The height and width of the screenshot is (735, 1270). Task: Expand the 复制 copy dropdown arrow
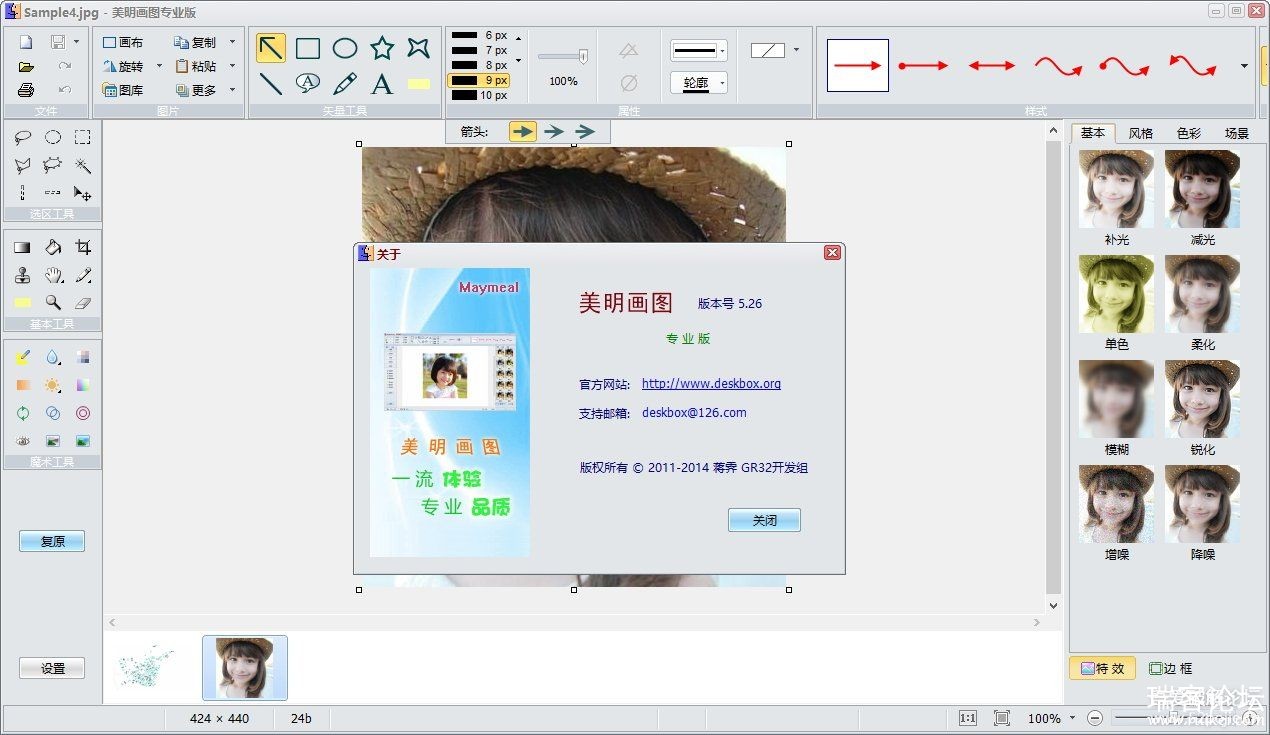(x=232, y=42)
